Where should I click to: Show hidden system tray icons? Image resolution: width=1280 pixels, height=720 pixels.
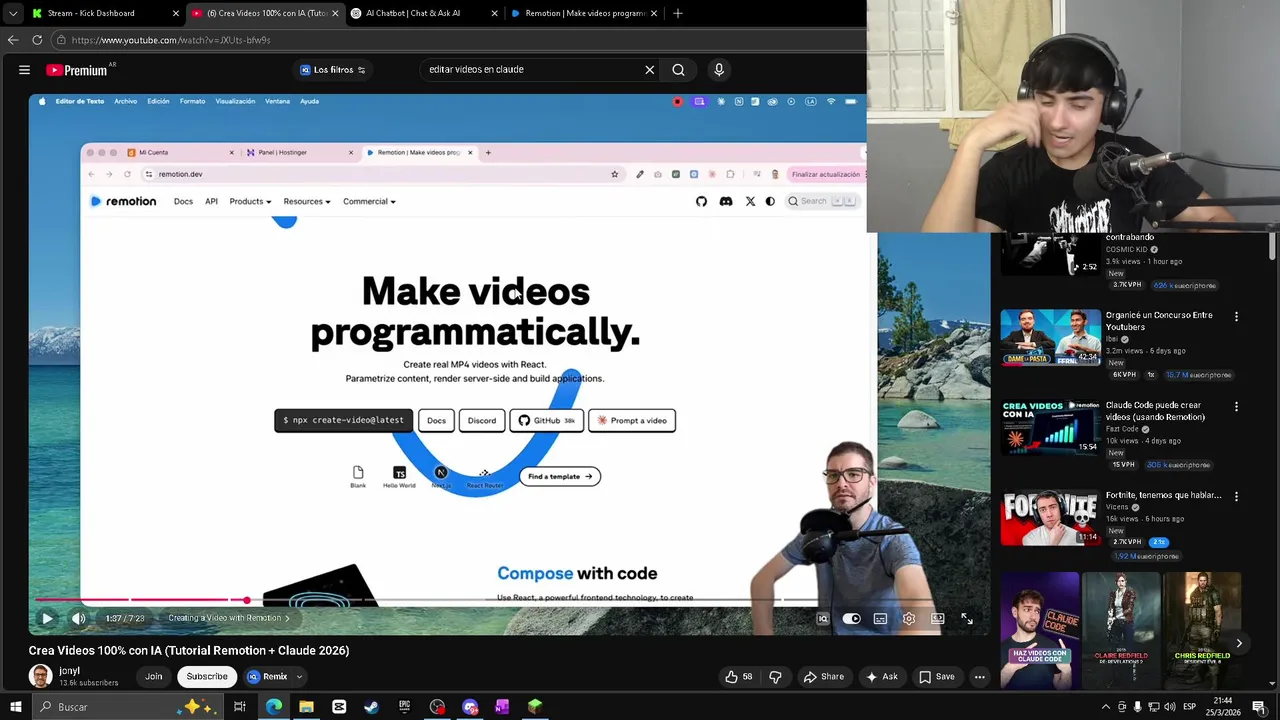[x=1105, y=707]
